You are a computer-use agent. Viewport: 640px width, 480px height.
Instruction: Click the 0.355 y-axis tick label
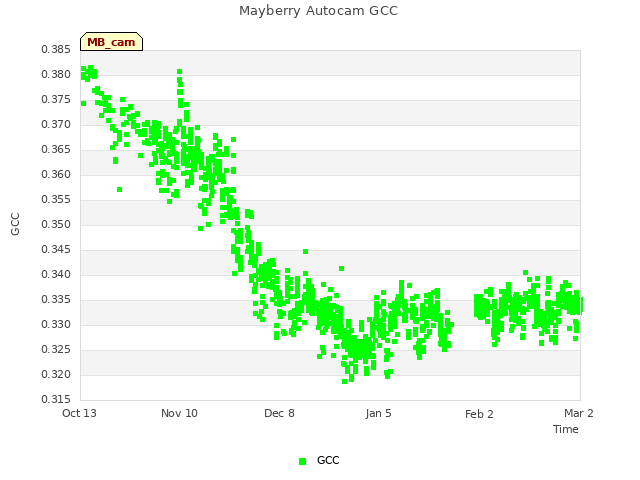pyautogui.click(x=56, y=200)
